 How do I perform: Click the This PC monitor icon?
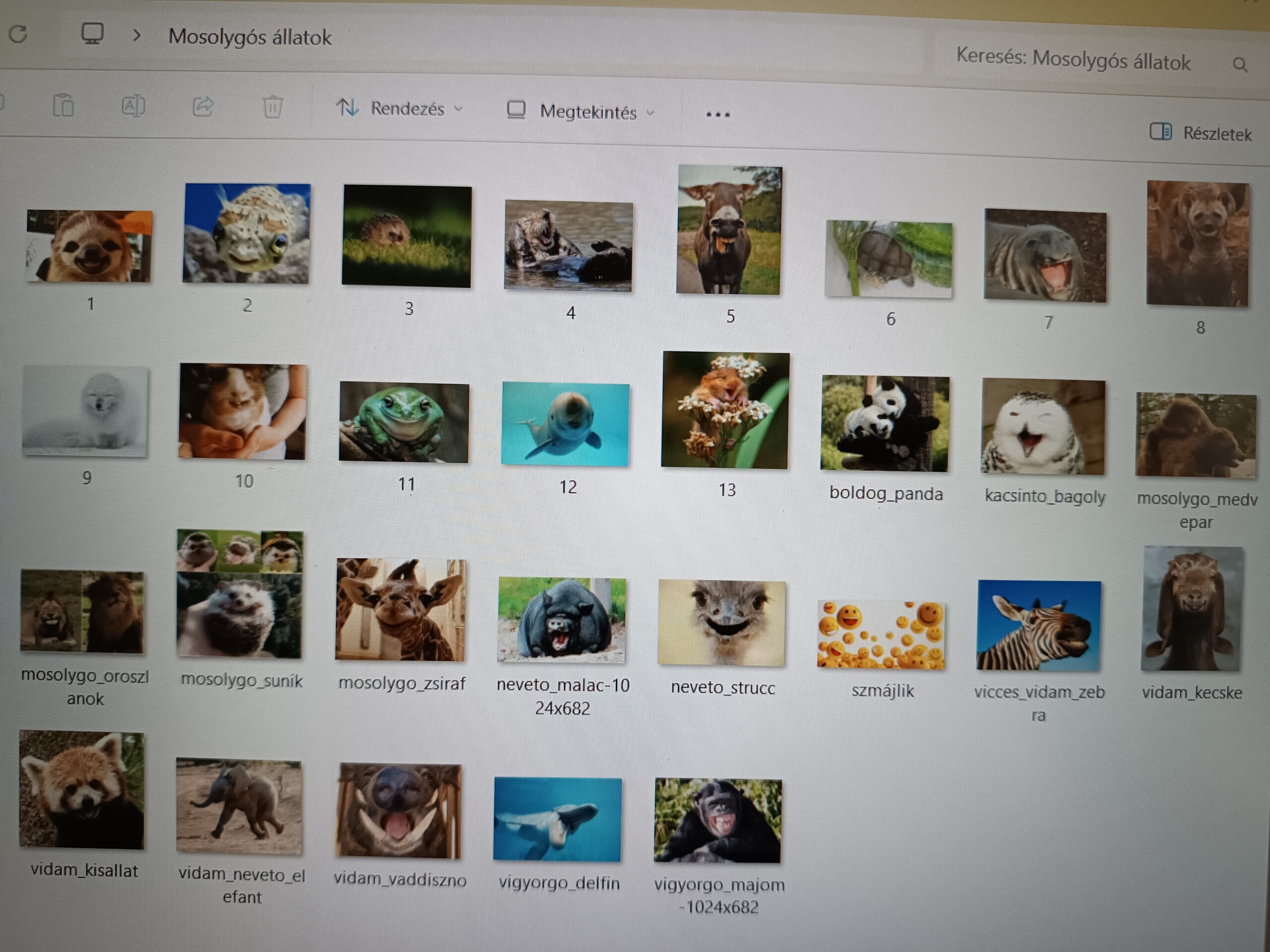pyautogui.click(x=92, y=33)
